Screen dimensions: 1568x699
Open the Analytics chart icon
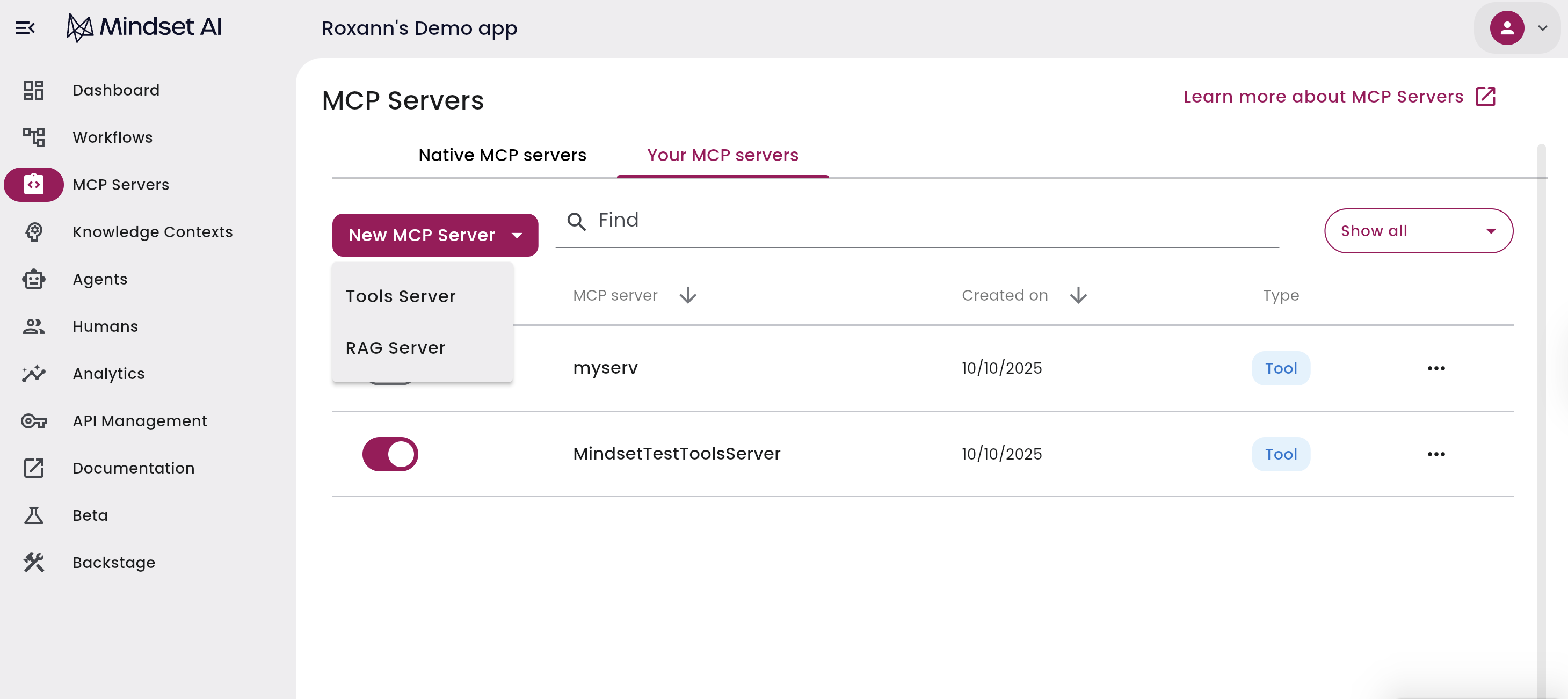pos(33,374)
